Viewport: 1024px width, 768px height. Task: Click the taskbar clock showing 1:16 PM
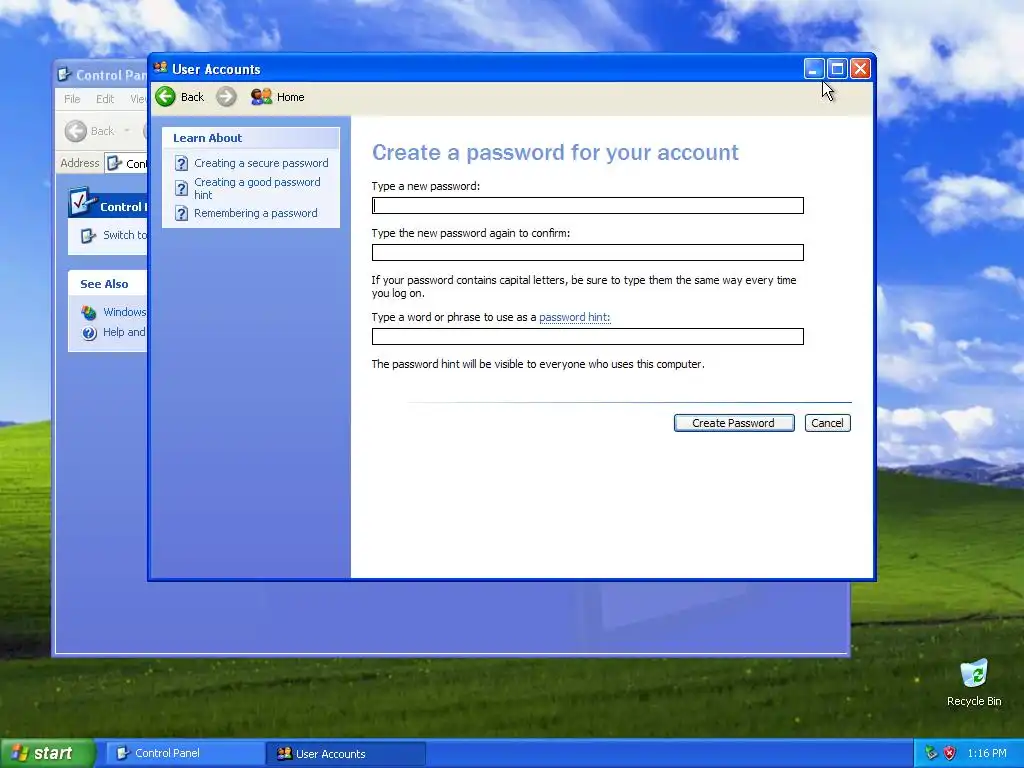[x=987, y=753]
